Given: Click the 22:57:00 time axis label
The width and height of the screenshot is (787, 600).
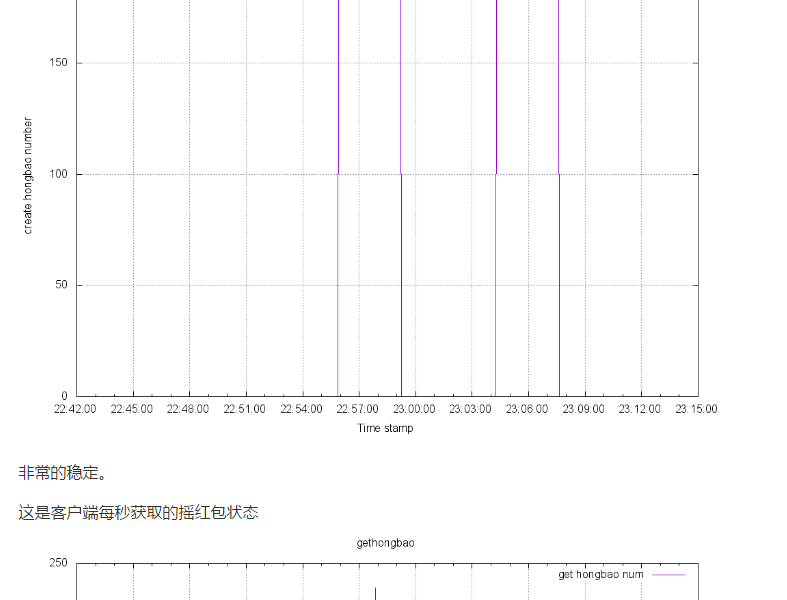Looking at the screenshot, I should (x=357, y=409).
